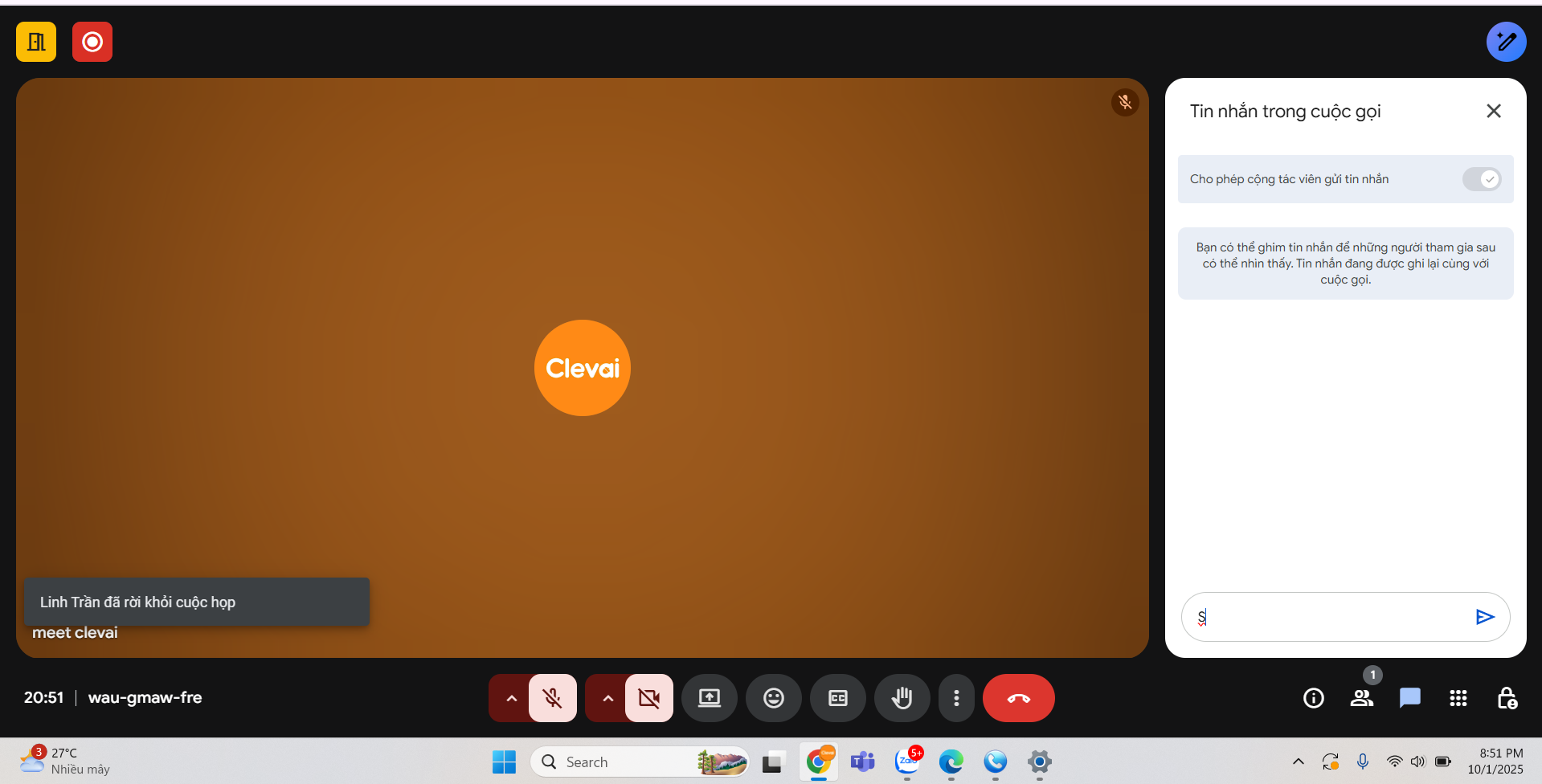Start presenting your screen
The width and height of the screenshot is (1542, 784).
[x=710, y=698]
